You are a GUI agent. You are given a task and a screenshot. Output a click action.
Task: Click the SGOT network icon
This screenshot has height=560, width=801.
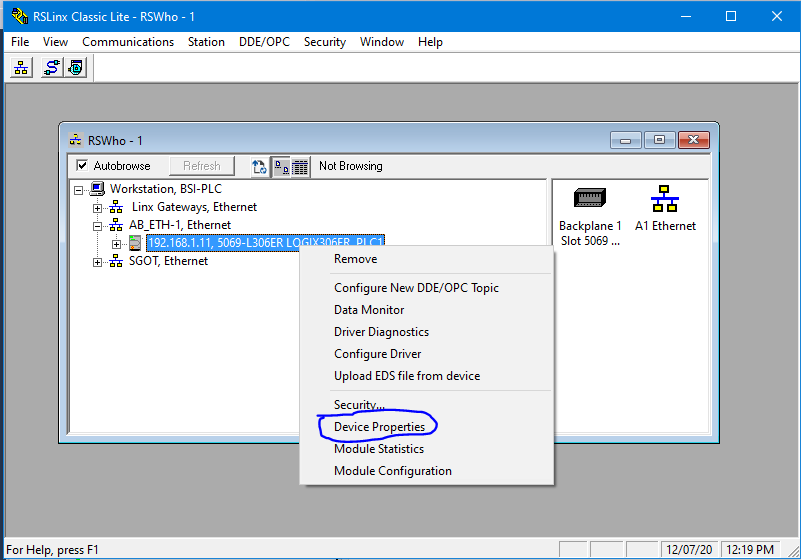(x=116, y=261)
